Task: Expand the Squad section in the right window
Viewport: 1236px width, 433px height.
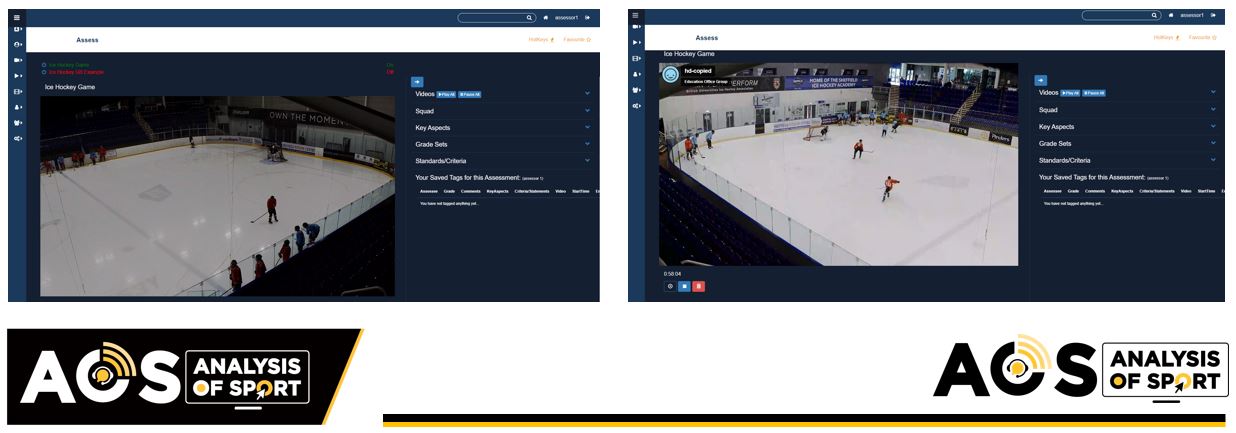Action: [1213, 109]
